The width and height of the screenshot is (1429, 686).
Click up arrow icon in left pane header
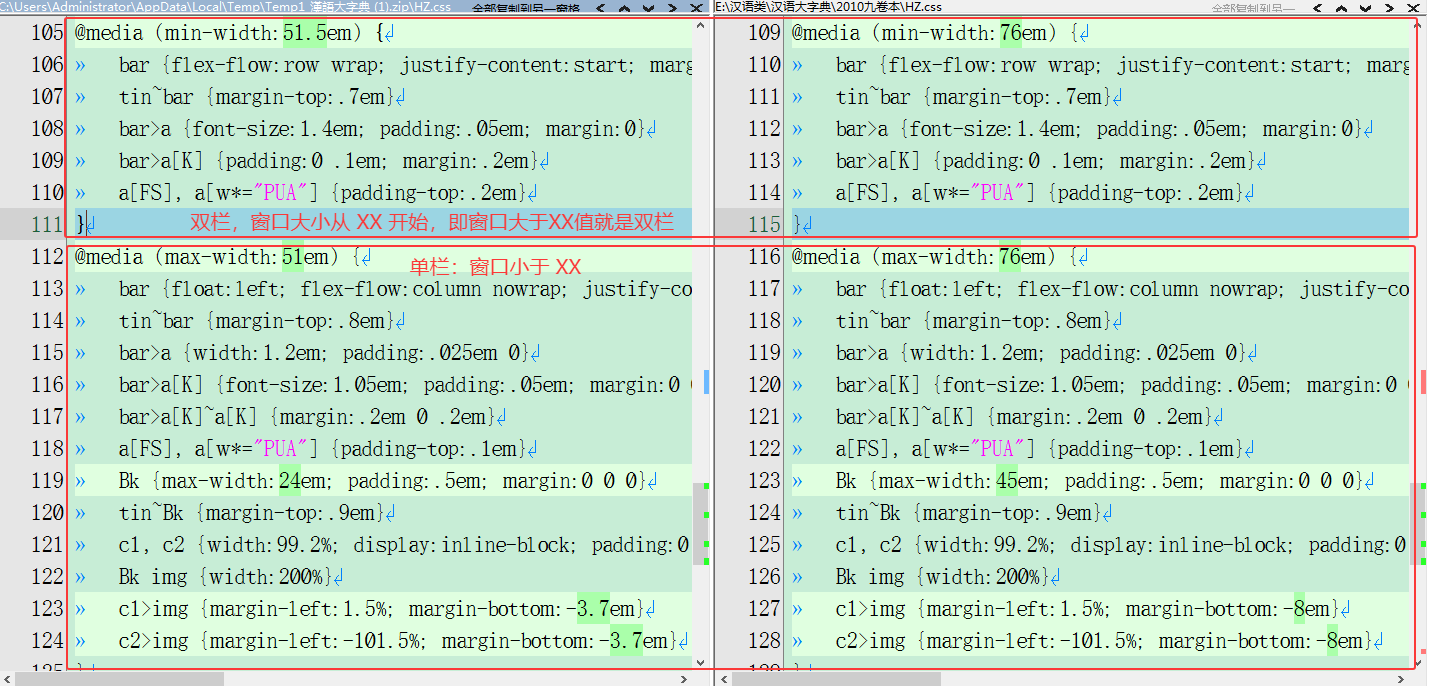point(625,8)
